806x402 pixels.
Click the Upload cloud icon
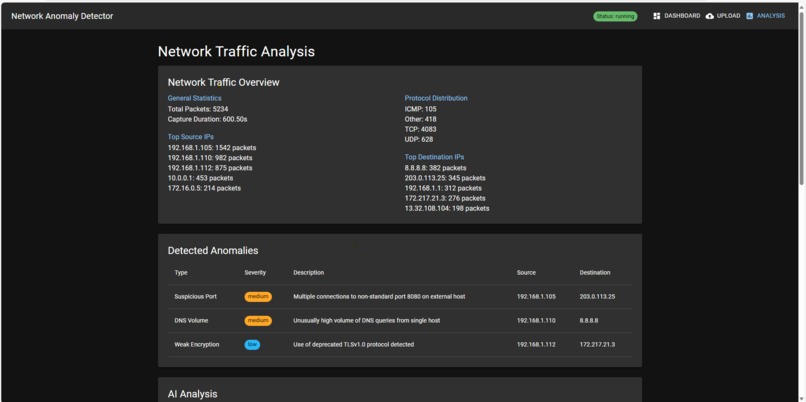710,16
